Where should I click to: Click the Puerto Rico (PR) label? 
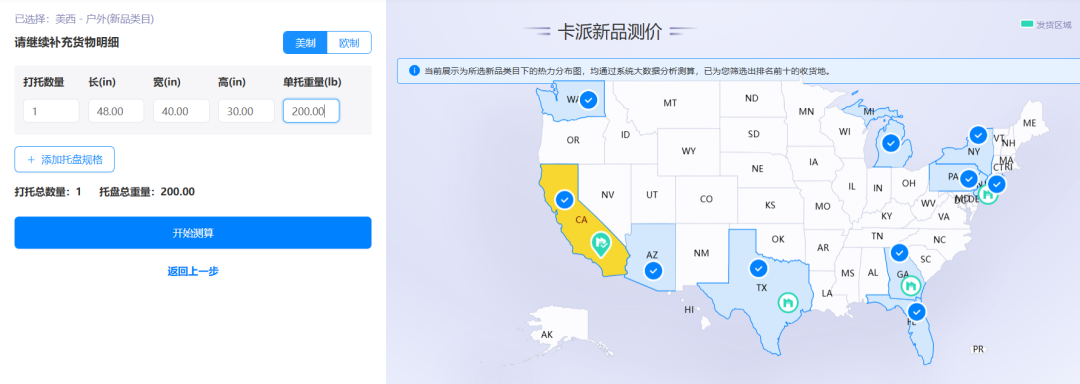pos(978,349)
